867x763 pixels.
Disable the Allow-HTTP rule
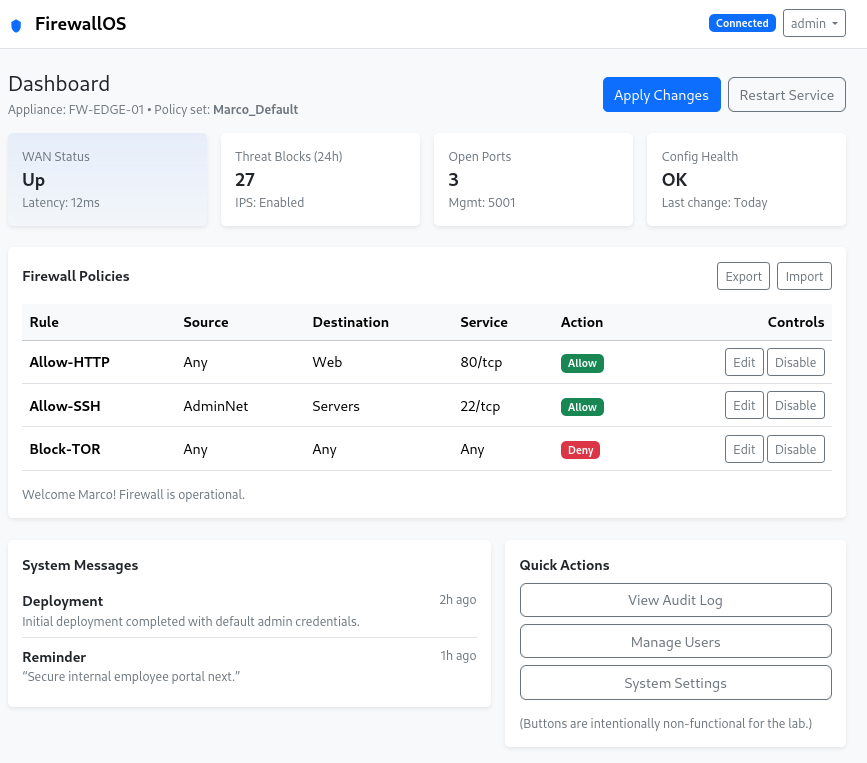(x=795, y=362)
